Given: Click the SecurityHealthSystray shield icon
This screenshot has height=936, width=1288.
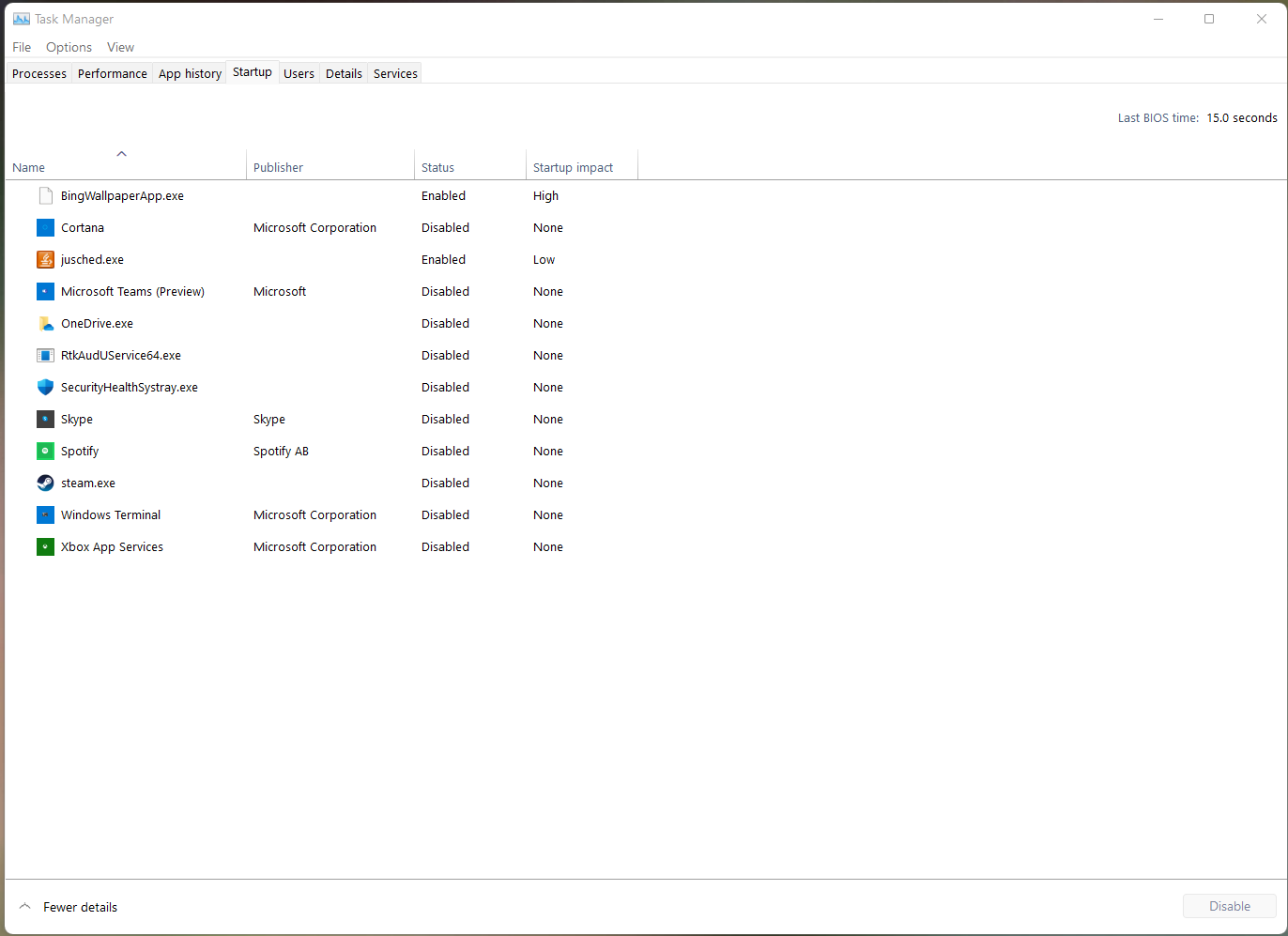Looking at the screenshot, I should 45,388.
